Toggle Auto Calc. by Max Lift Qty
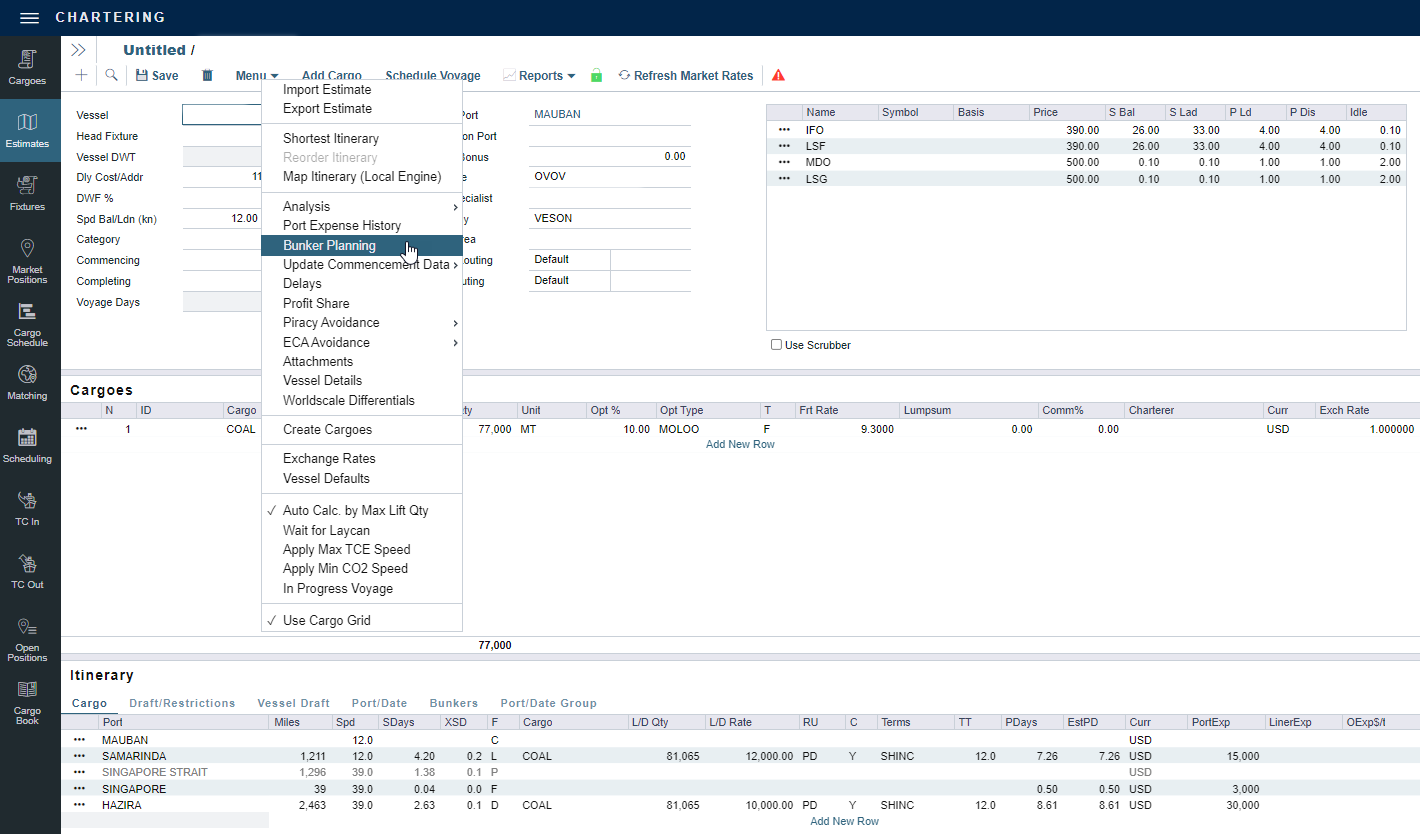The width and height of the screenshot is (1420, 834). click(355, 510)
